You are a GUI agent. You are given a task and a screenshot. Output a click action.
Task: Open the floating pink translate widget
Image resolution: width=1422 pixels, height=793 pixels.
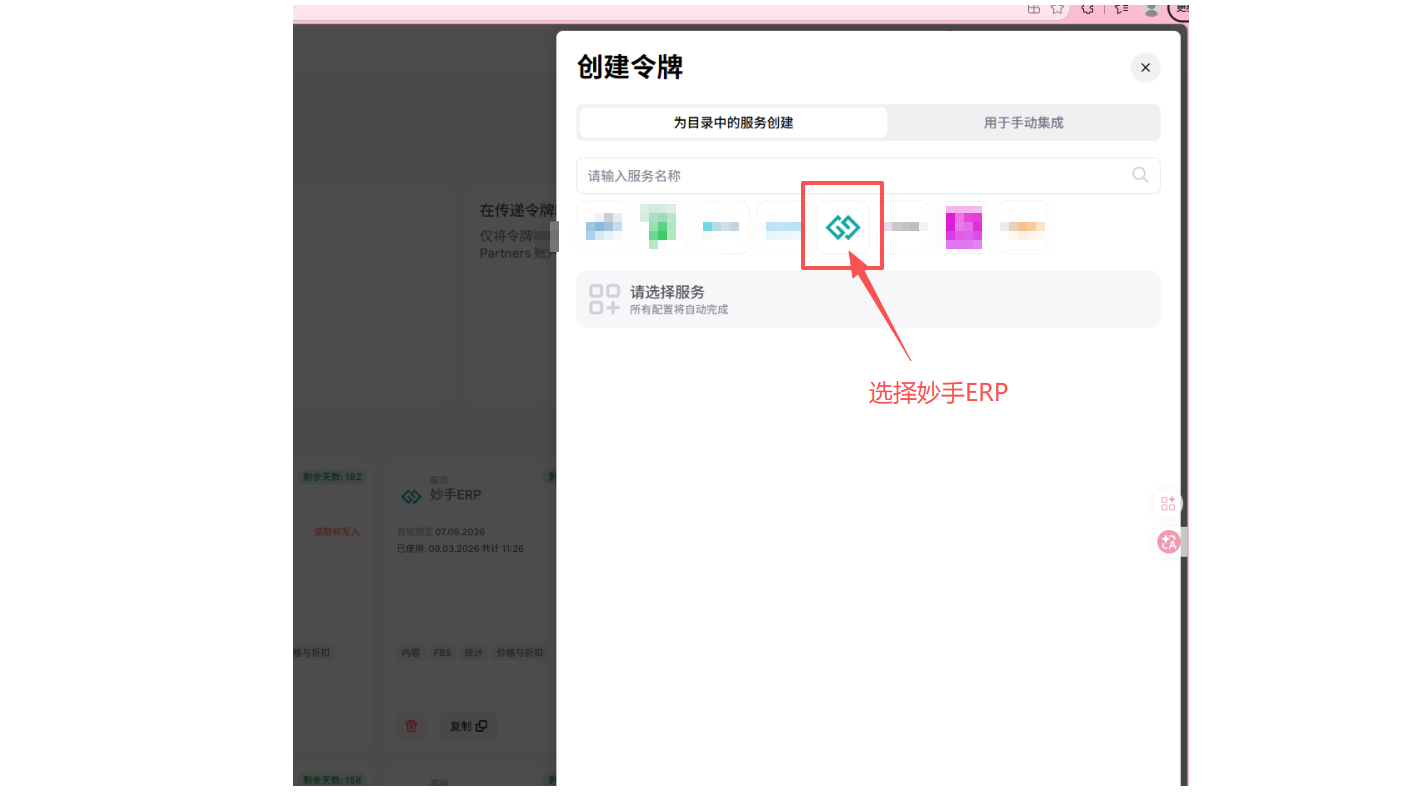(1168, 542)
